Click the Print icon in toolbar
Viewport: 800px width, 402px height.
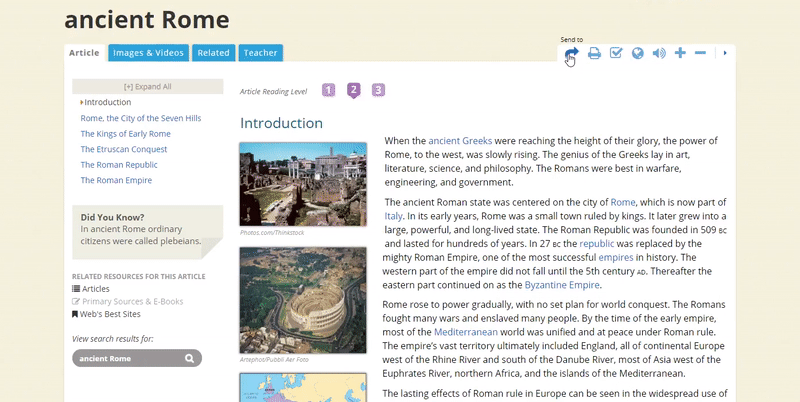594,53
